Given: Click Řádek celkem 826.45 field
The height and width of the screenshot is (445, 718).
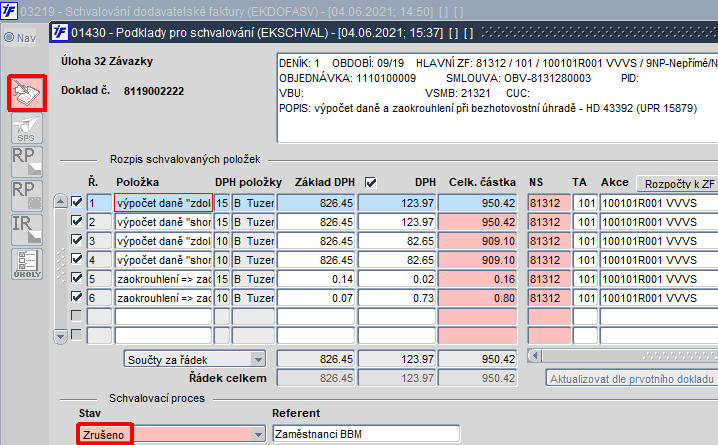Looking at the screenshot, I should 316,378.
